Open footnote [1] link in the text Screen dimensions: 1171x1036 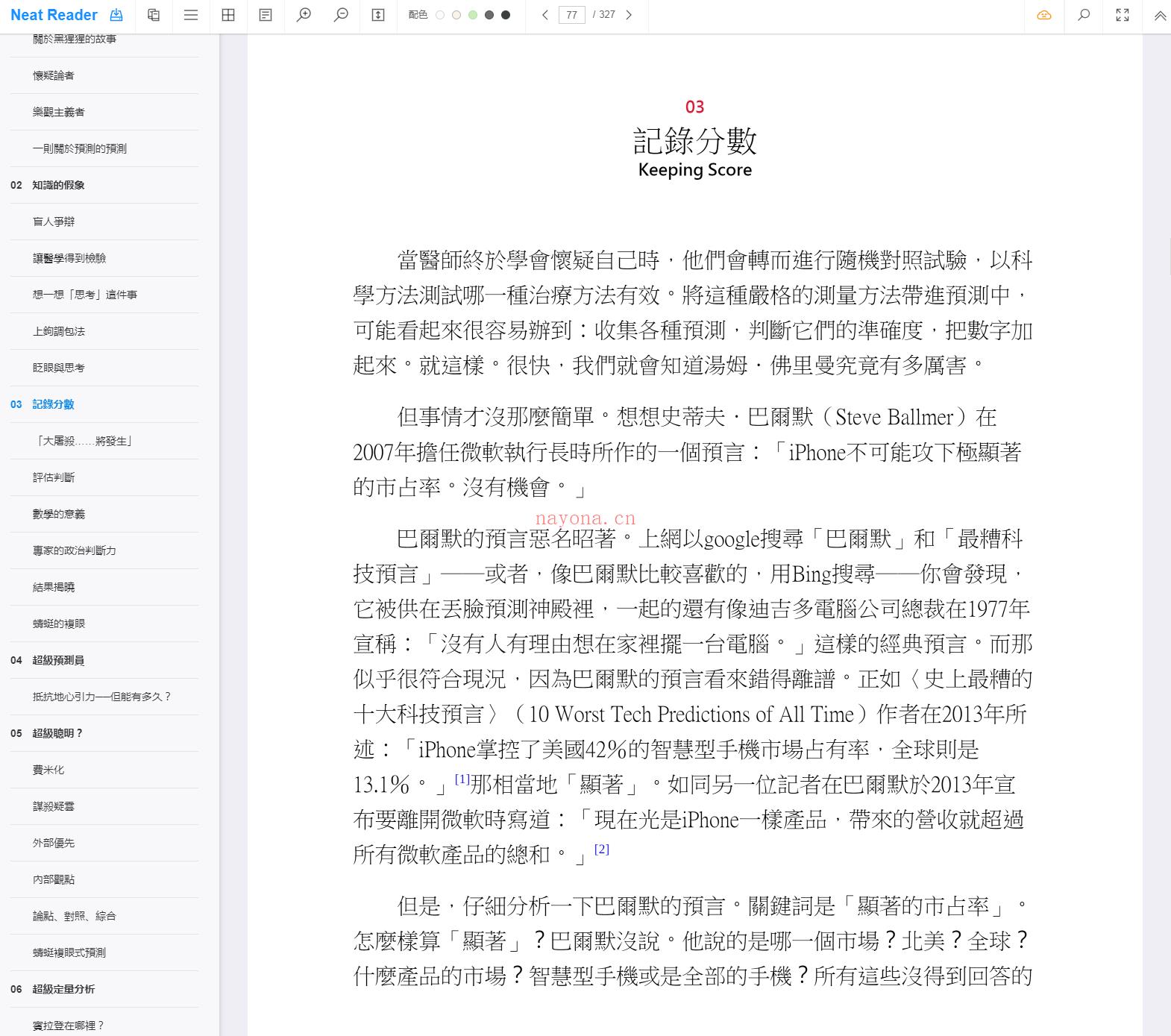click(462, 779)
